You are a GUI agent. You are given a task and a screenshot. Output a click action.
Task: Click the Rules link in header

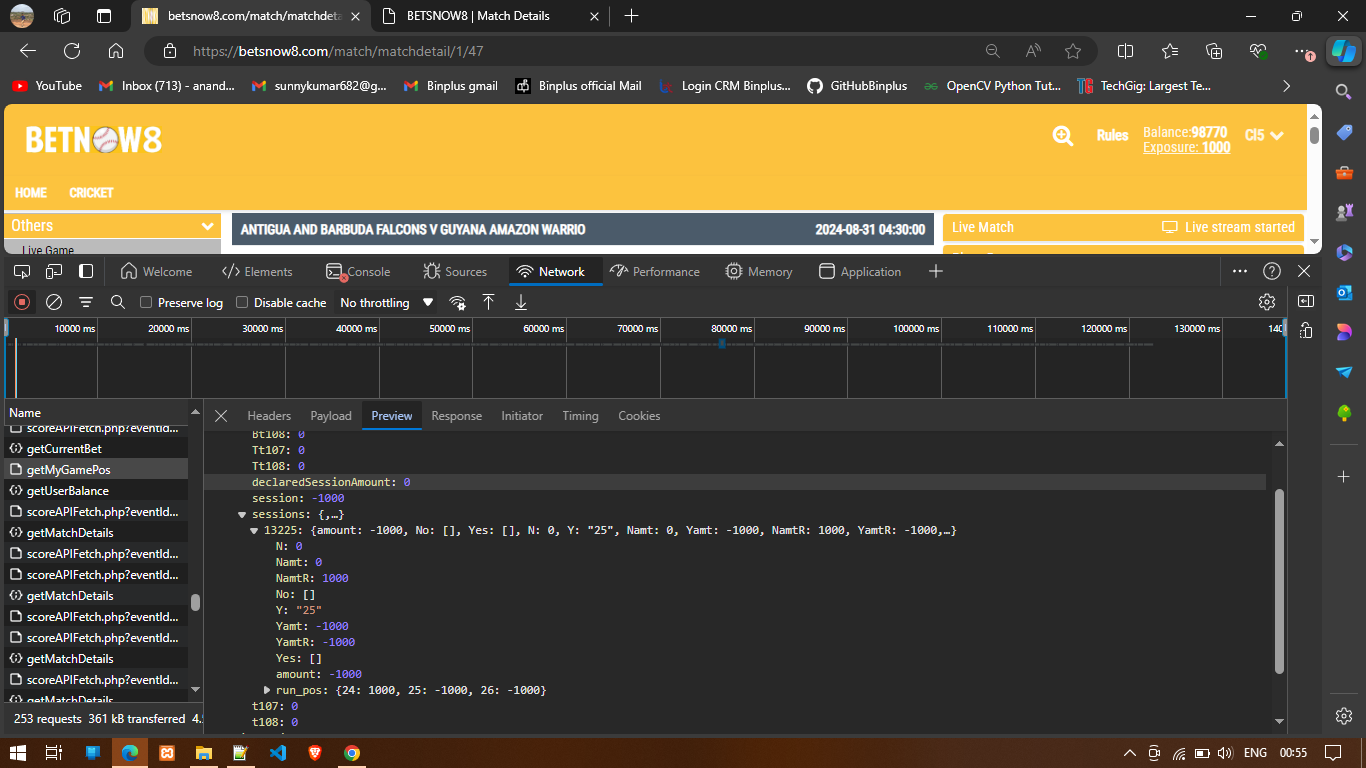pos(1112,135)
